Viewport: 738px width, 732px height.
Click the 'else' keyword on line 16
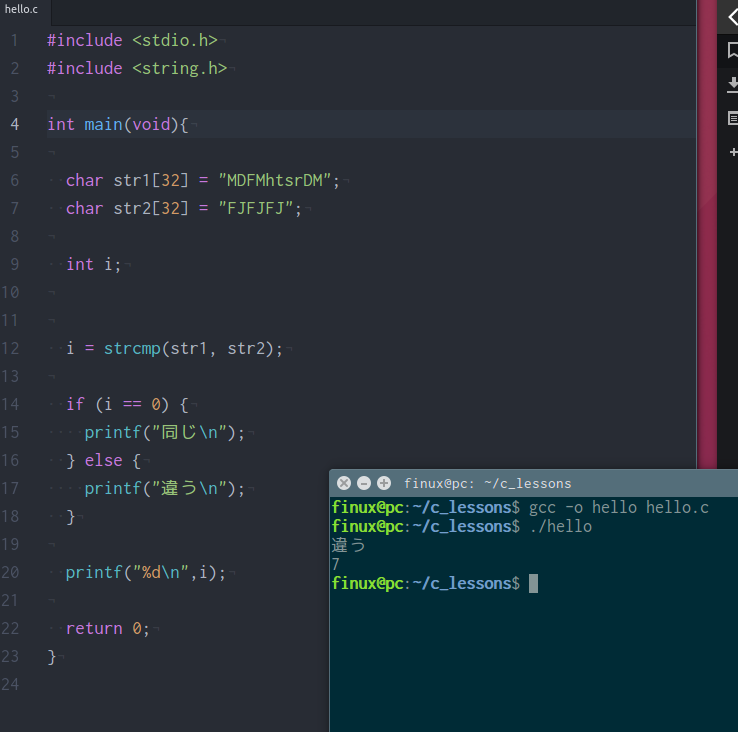pyautogui.click(x=104, y=460)
